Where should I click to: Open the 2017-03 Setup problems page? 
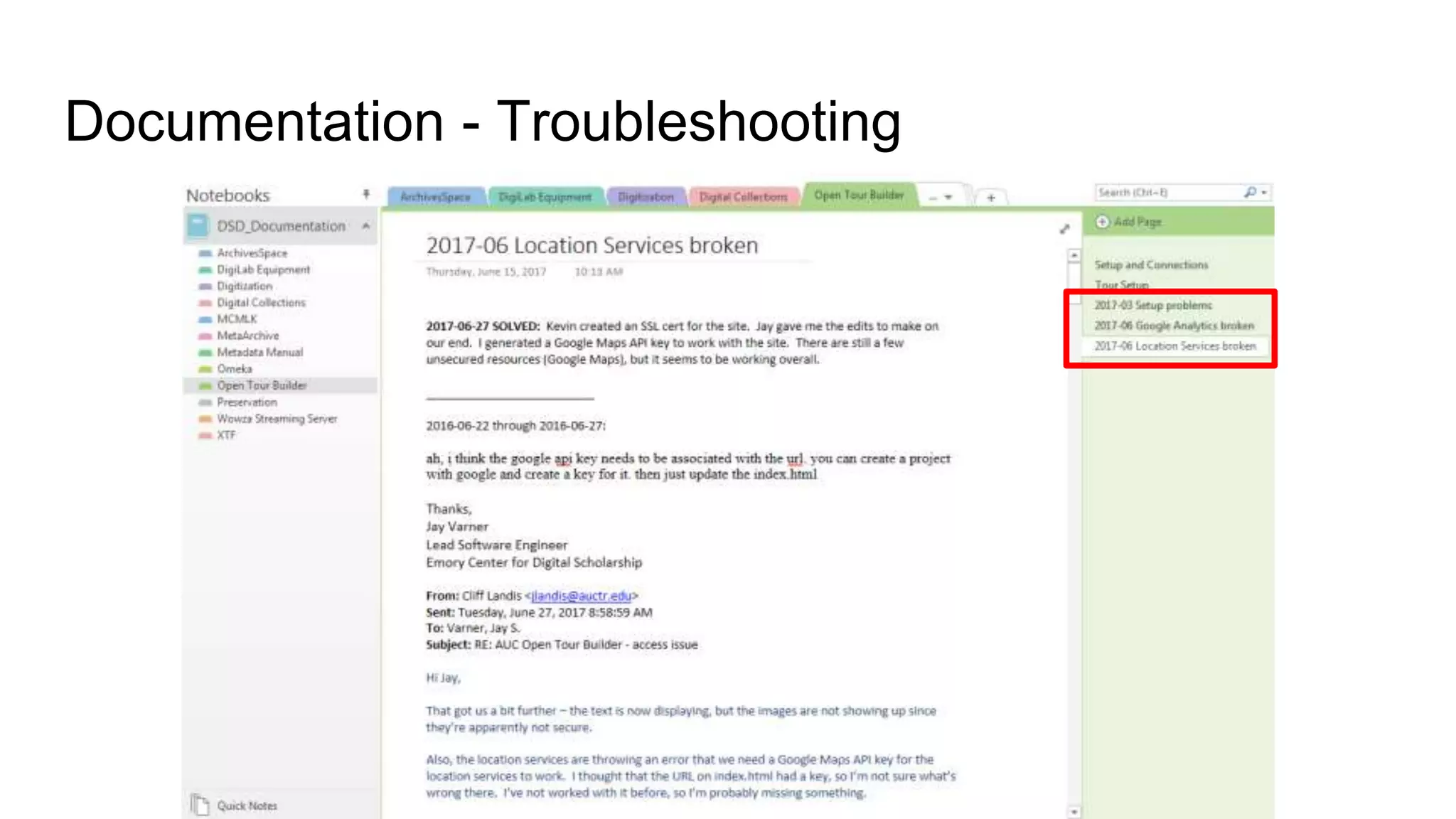pyautogui.click(x=1153, y=305)
